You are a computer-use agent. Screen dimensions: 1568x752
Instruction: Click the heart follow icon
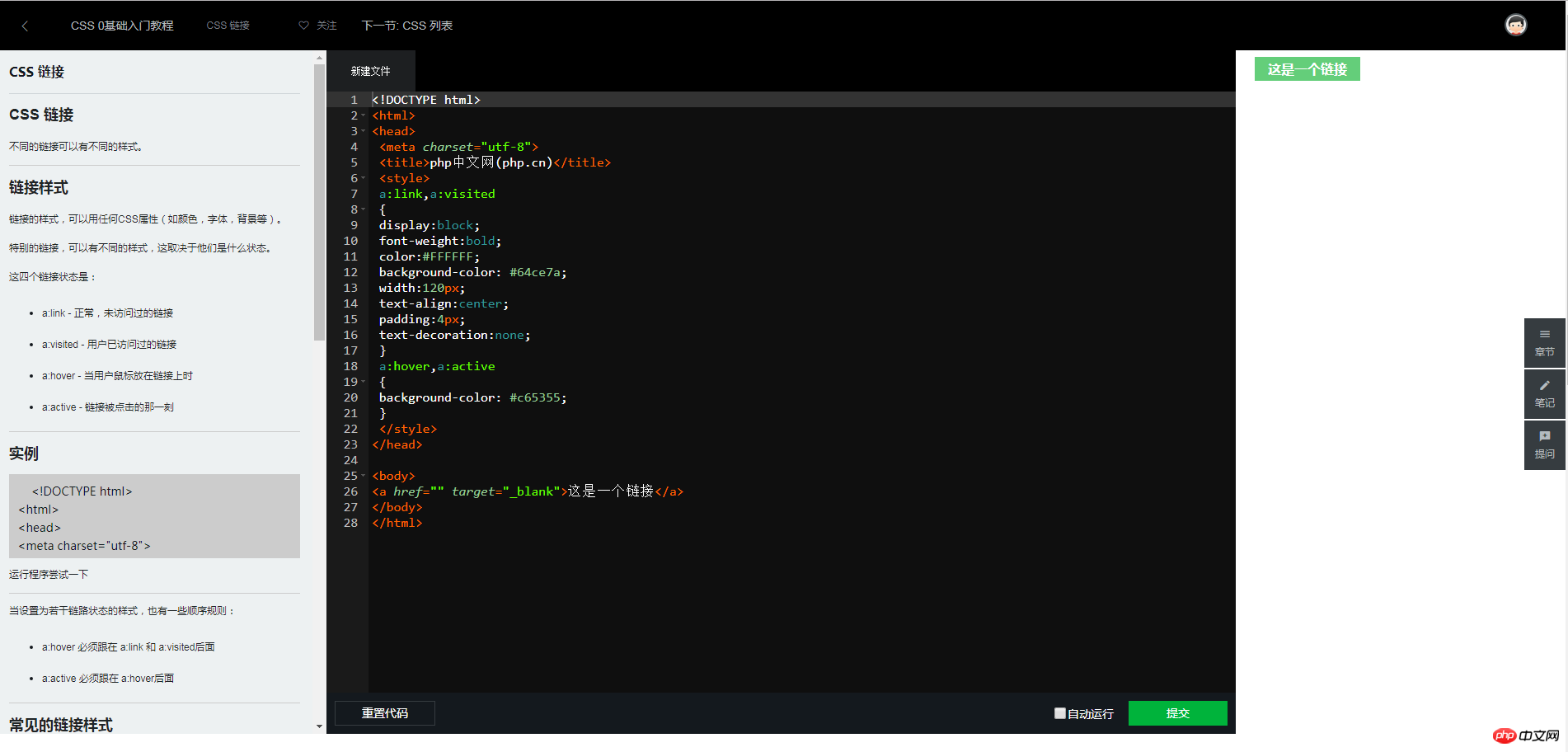[x=303, y=26]
